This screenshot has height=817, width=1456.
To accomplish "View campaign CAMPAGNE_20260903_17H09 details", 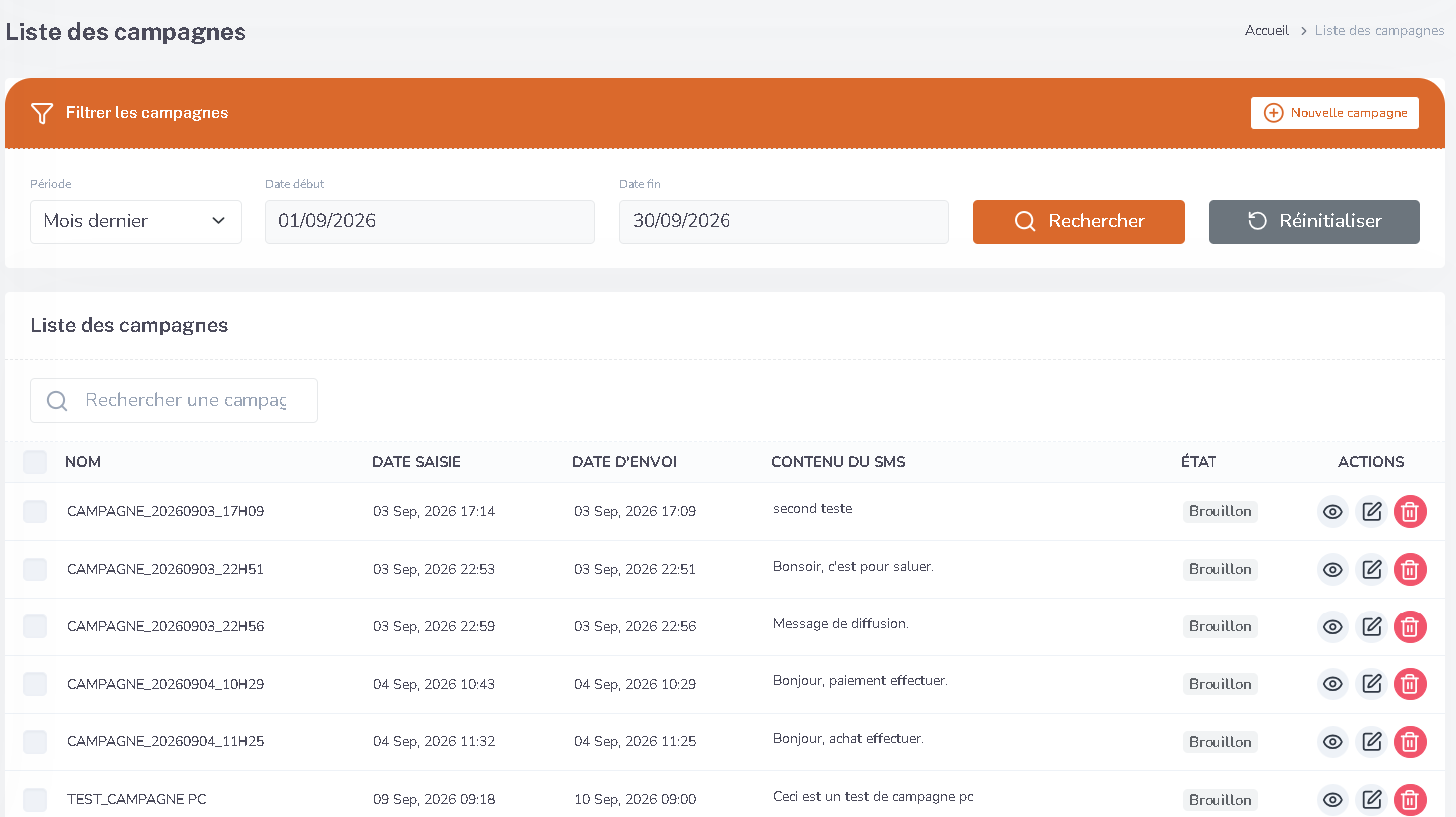I will click(1333, 512).
